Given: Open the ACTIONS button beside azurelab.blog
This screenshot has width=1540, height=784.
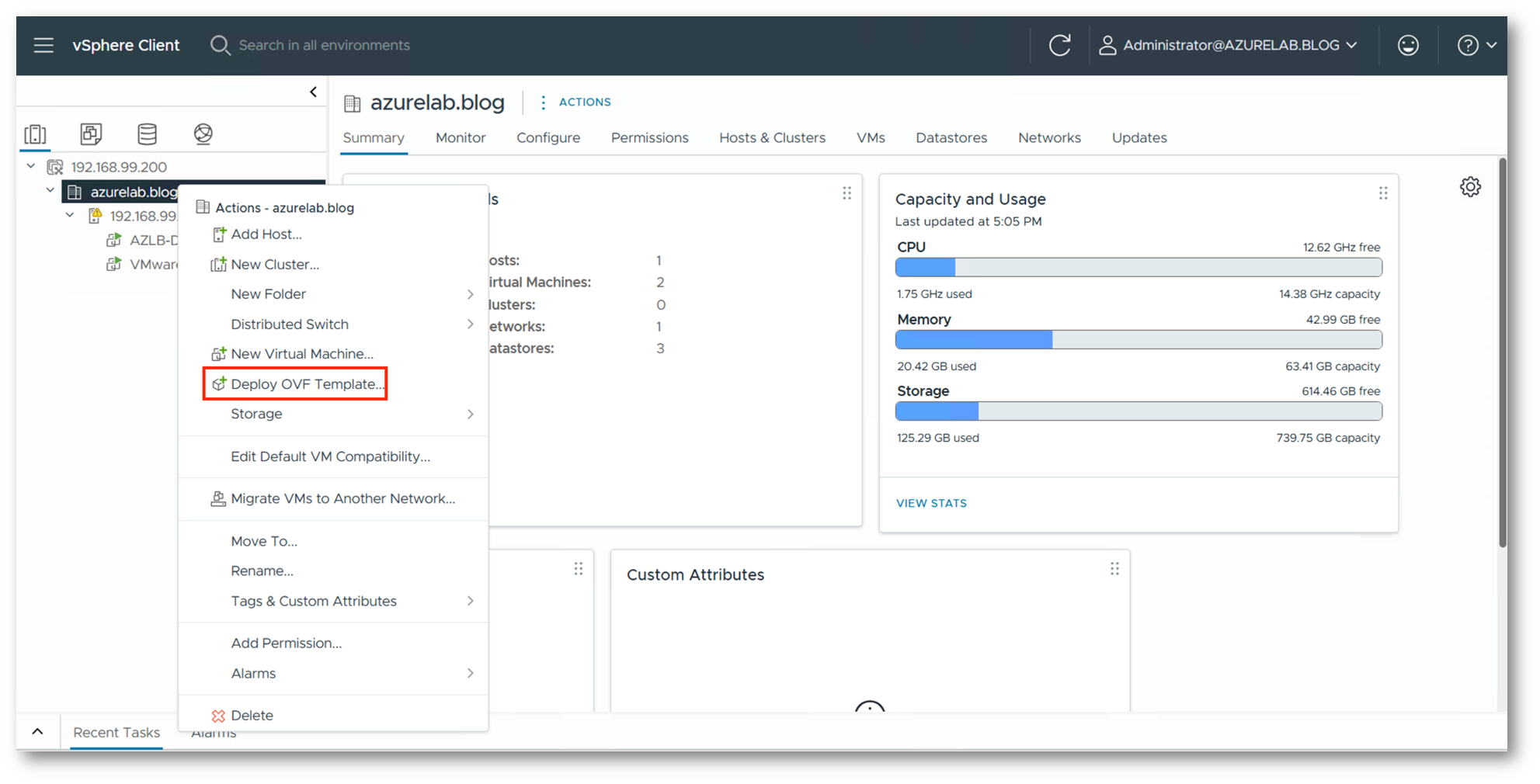Looking at the screenshot, I should pos(575,102).
